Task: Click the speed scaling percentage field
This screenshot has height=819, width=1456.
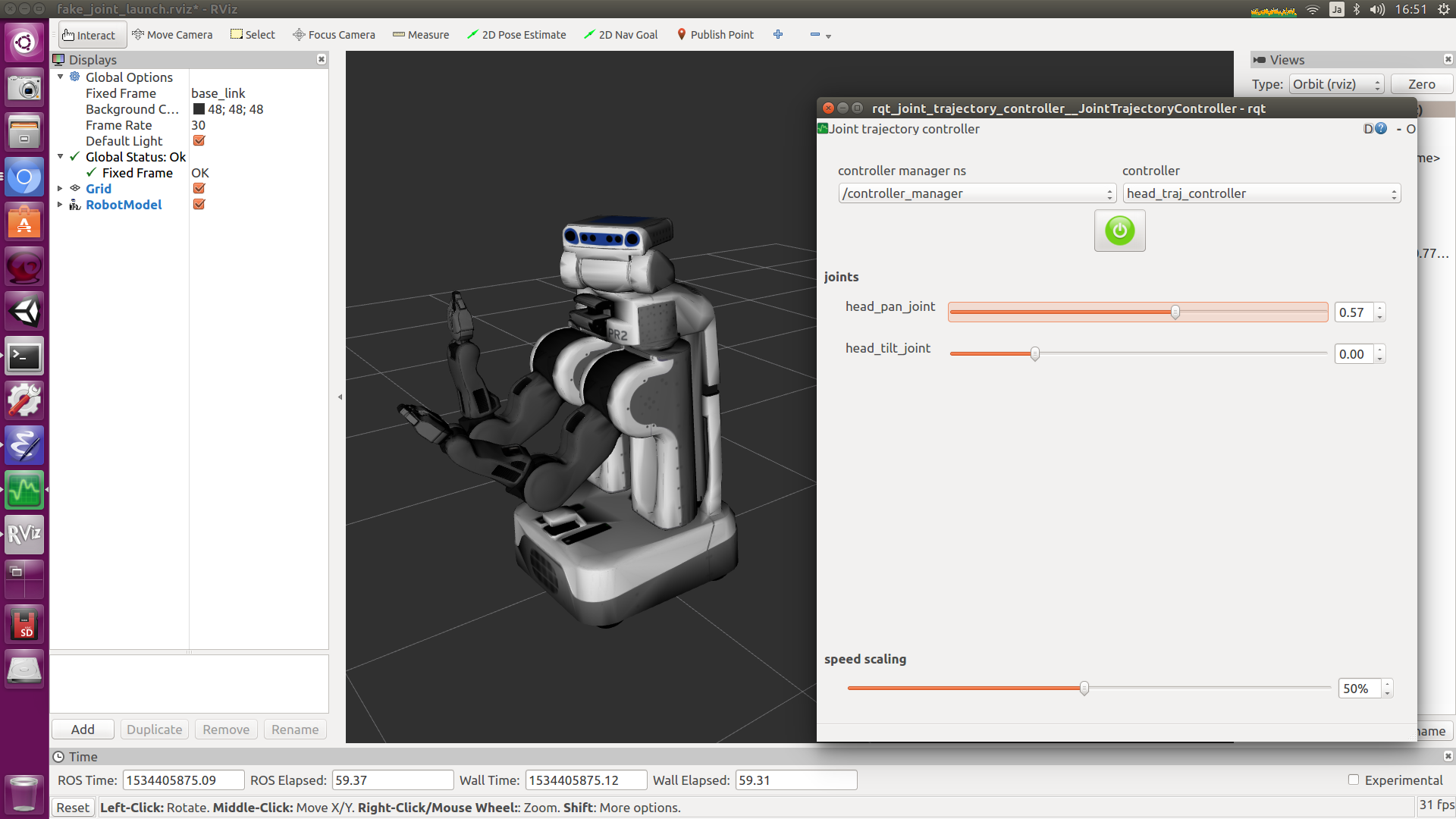Action: pos(1358,689)
